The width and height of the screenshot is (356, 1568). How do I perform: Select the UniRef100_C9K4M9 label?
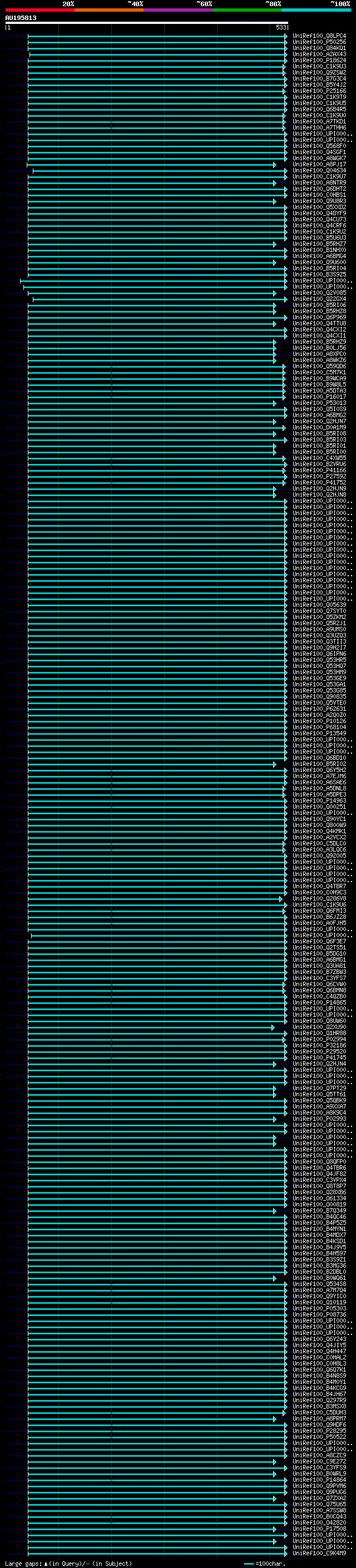tap(319, 1553)
